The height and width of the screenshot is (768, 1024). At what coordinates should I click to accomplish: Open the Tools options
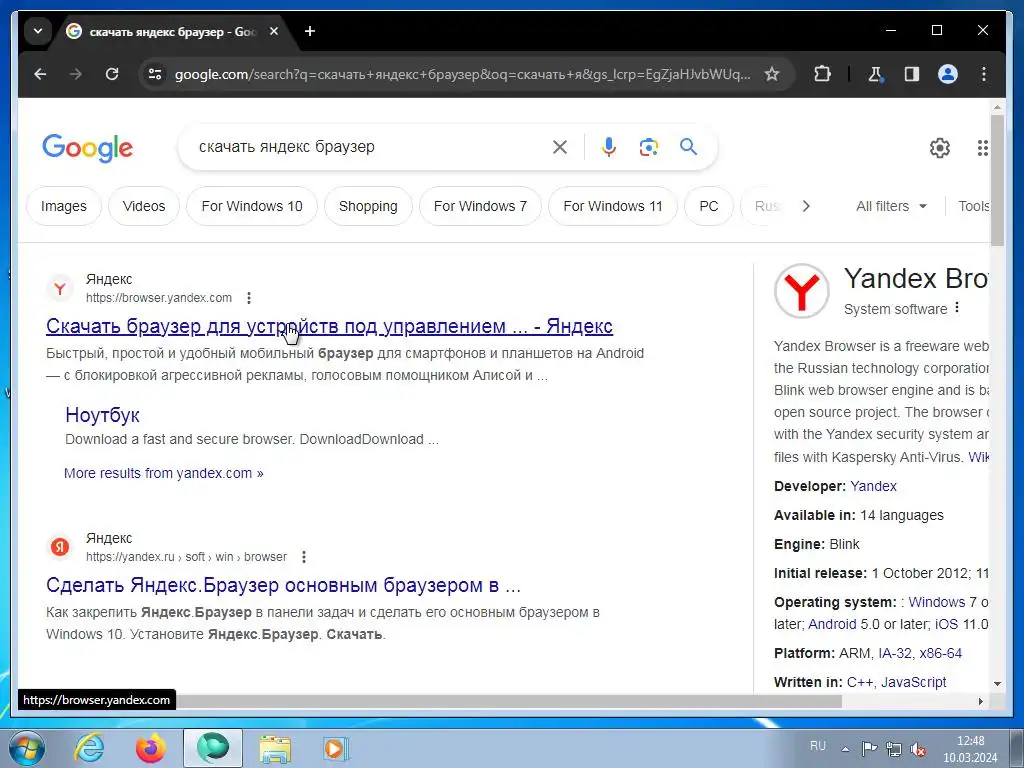pyautogui.click(x=973, y=206)
